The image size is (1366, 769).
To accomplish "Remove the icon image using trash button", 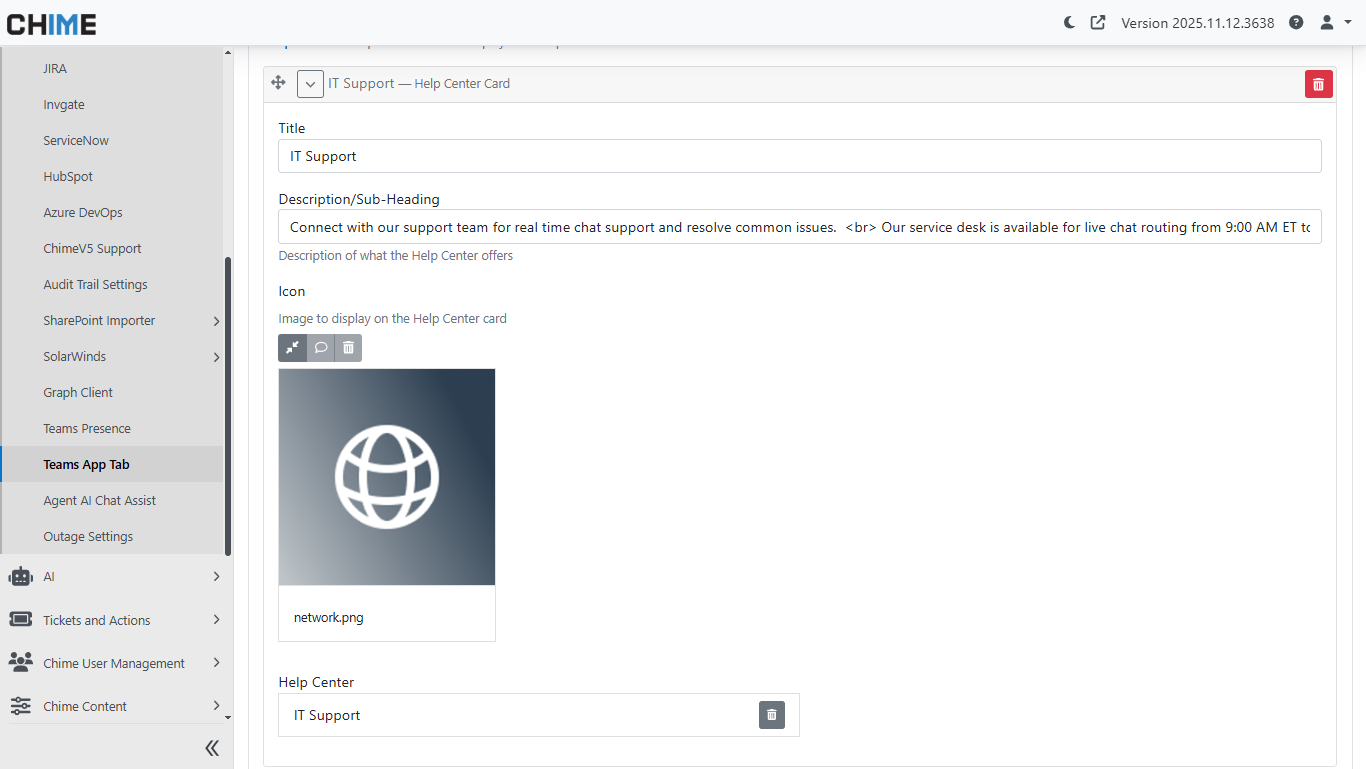I will coord(348,348).
